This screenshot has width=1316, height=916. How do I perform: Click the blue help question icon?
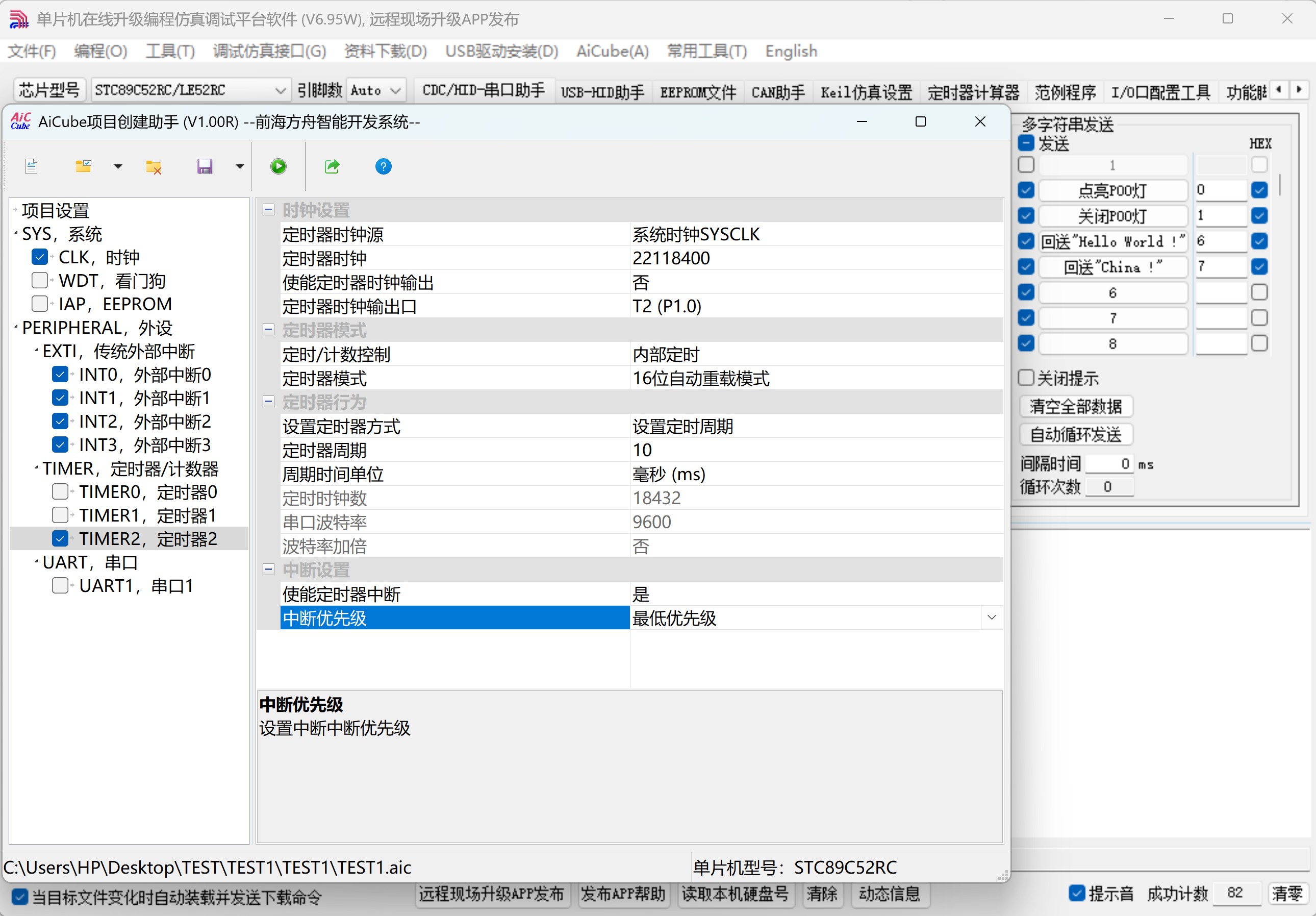click(384, 167)
